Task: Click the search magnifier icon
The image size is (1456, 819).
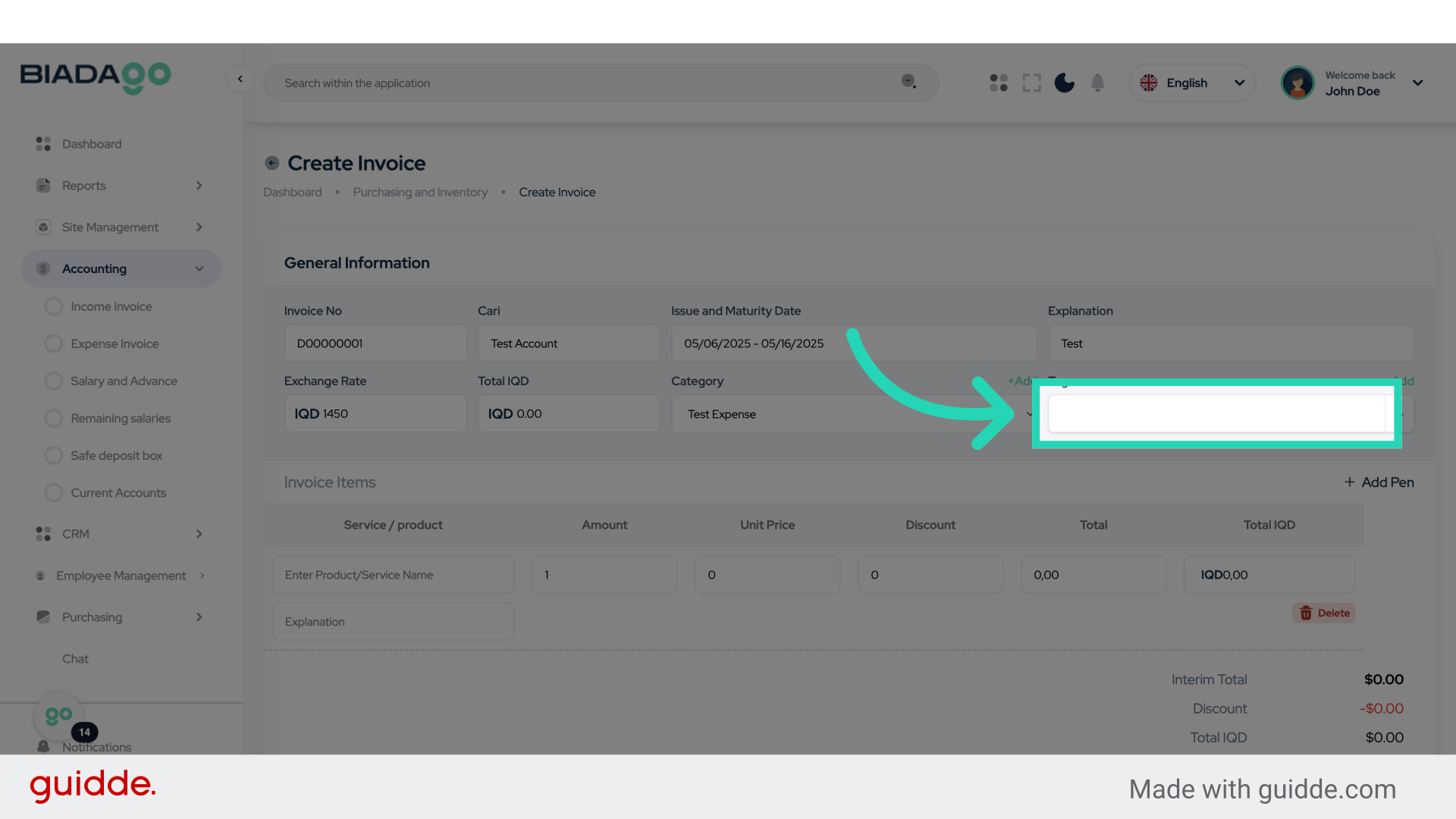Action: click(908, 82)
